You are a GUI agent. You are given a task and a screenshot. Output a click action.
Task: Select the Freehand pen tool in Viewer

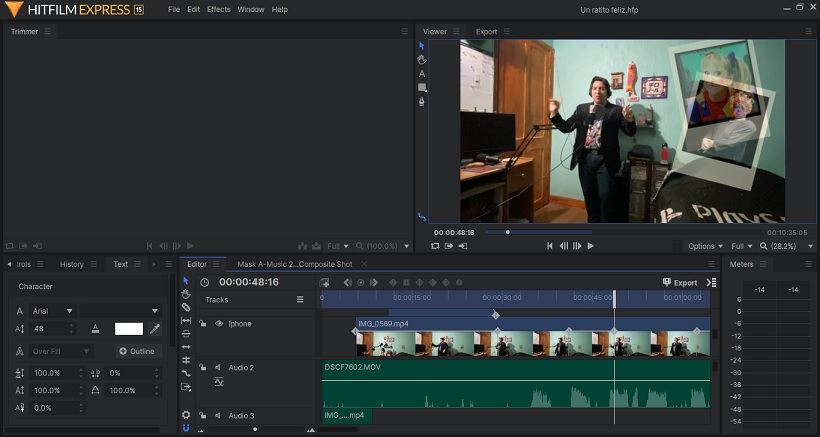[422, 102]
